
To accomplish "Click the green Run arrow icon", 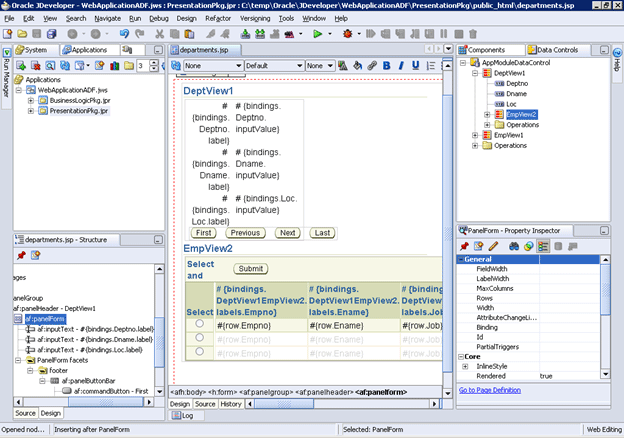I will point(318,34).
